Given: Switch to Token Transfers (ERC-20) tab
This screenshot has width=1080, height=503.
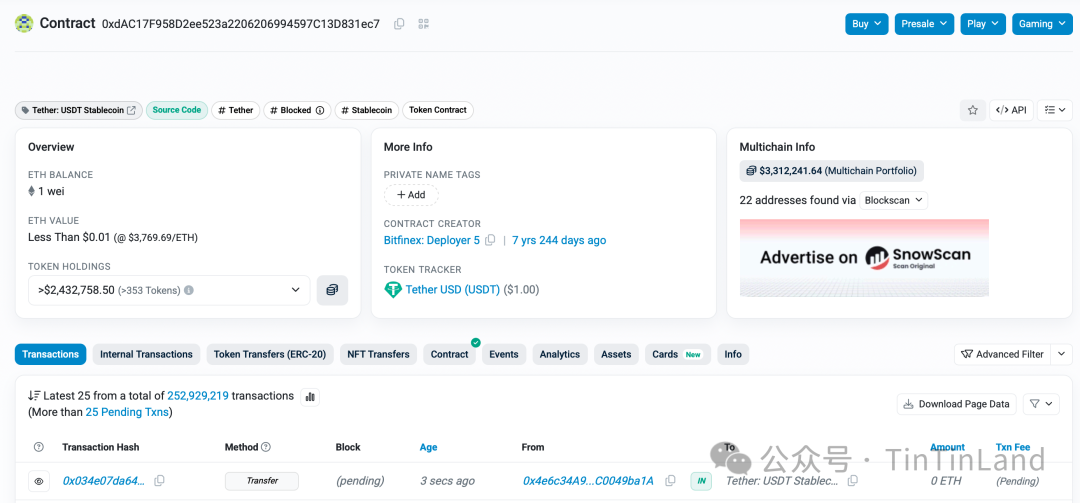Looking at the screenshot, I should [x=270, y=354].
